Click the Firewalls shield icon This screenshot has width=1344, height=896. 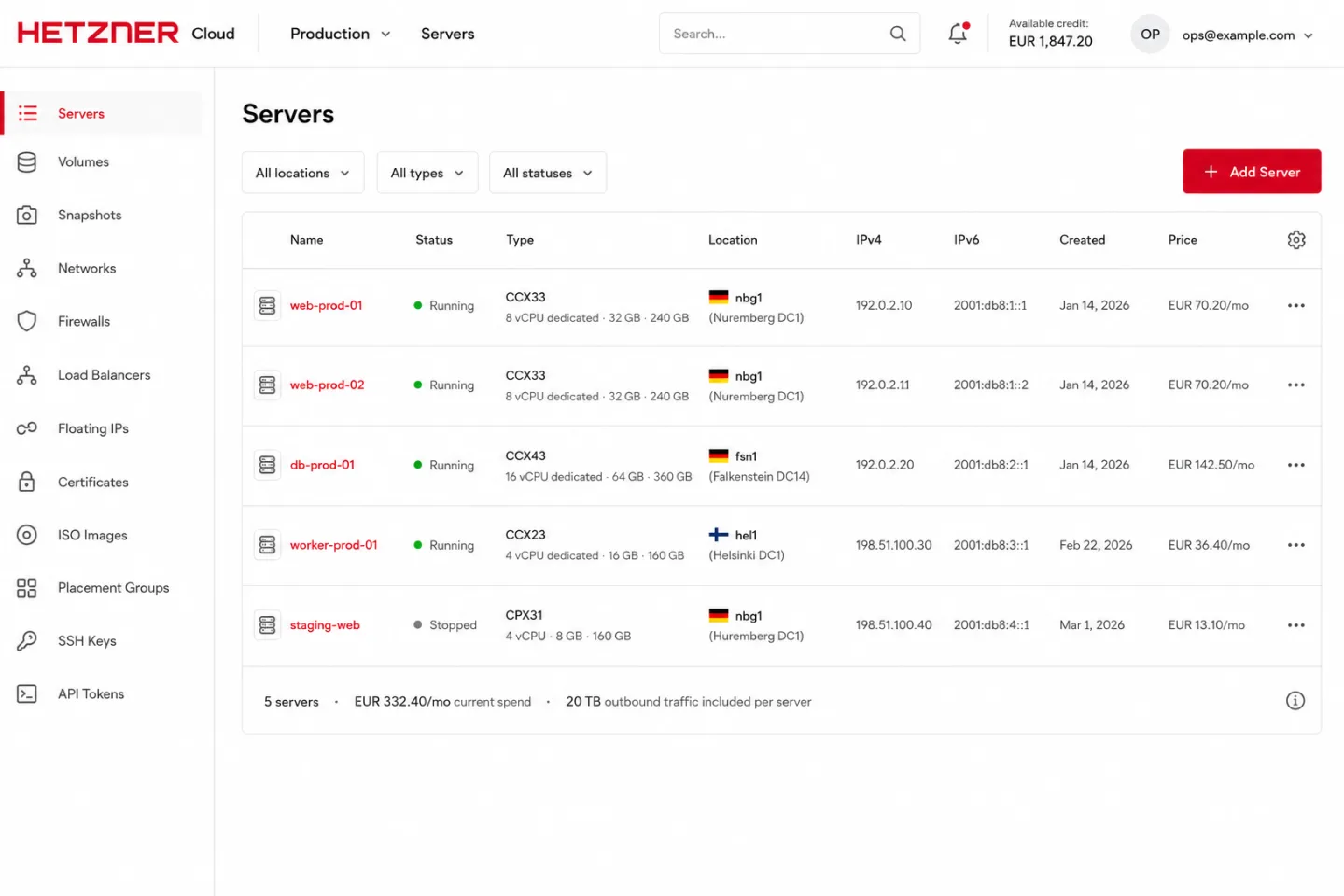tap(27, 321)
